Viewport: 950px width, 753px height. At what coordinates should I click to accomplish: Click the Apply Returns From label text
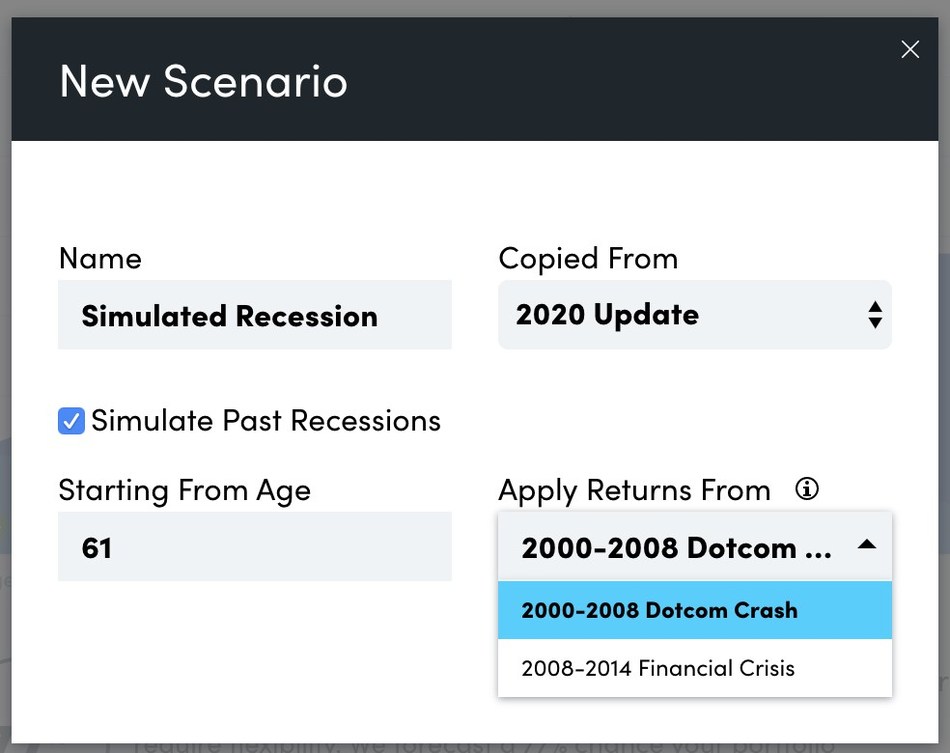(634, 491)
